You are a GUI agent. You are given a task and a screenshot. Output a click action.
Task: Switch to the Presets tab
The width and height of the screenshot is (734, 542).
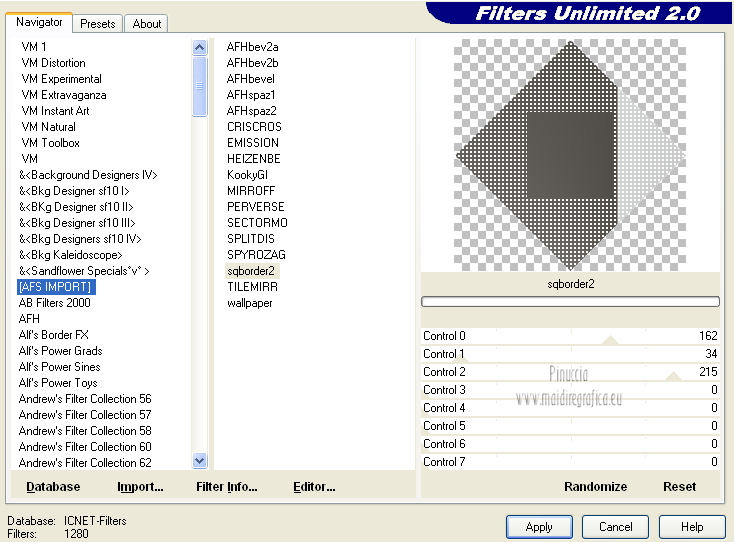[x=97, y=23]
